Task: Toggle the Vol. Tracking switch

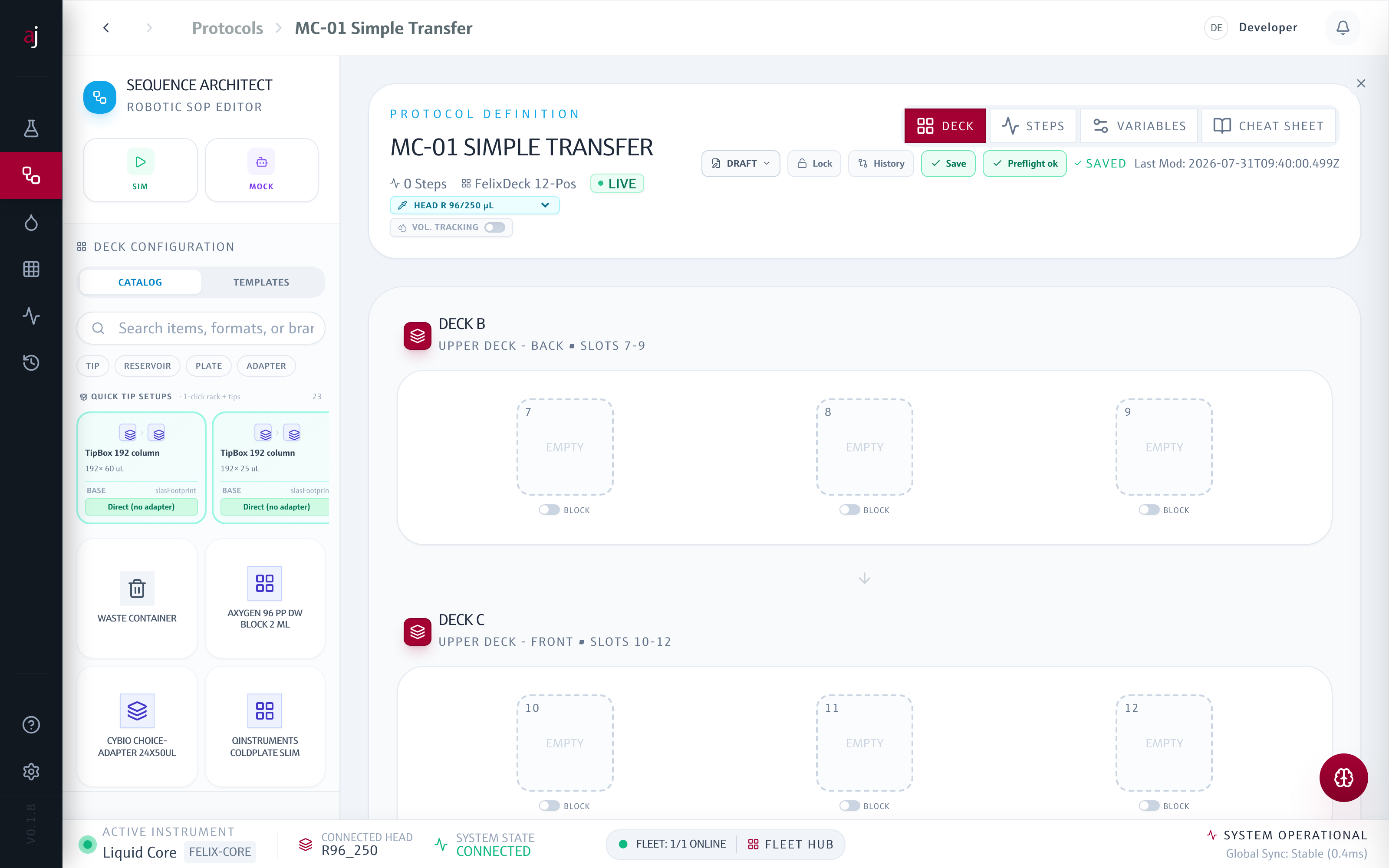Action: tap(494, 227)
